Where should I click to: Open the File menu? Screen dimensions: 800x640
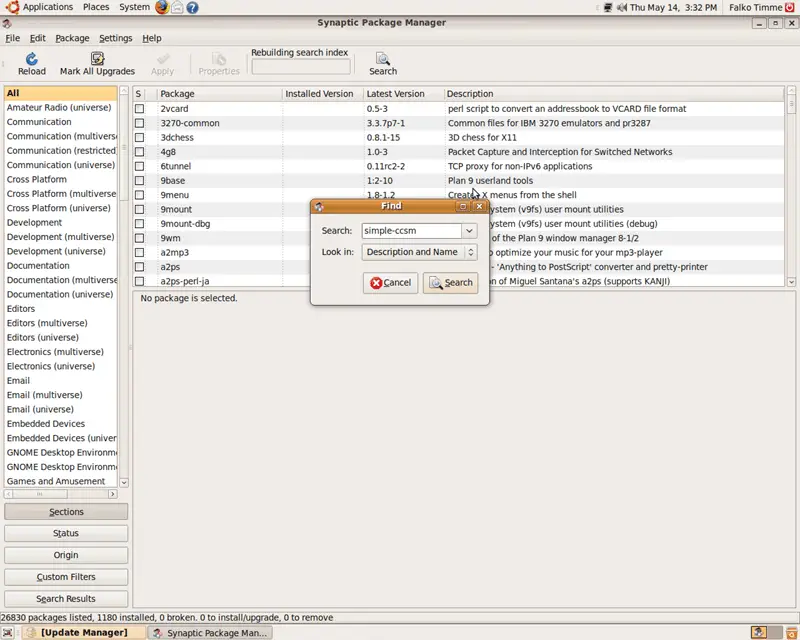pyautogui.click(x=12, y=38)
